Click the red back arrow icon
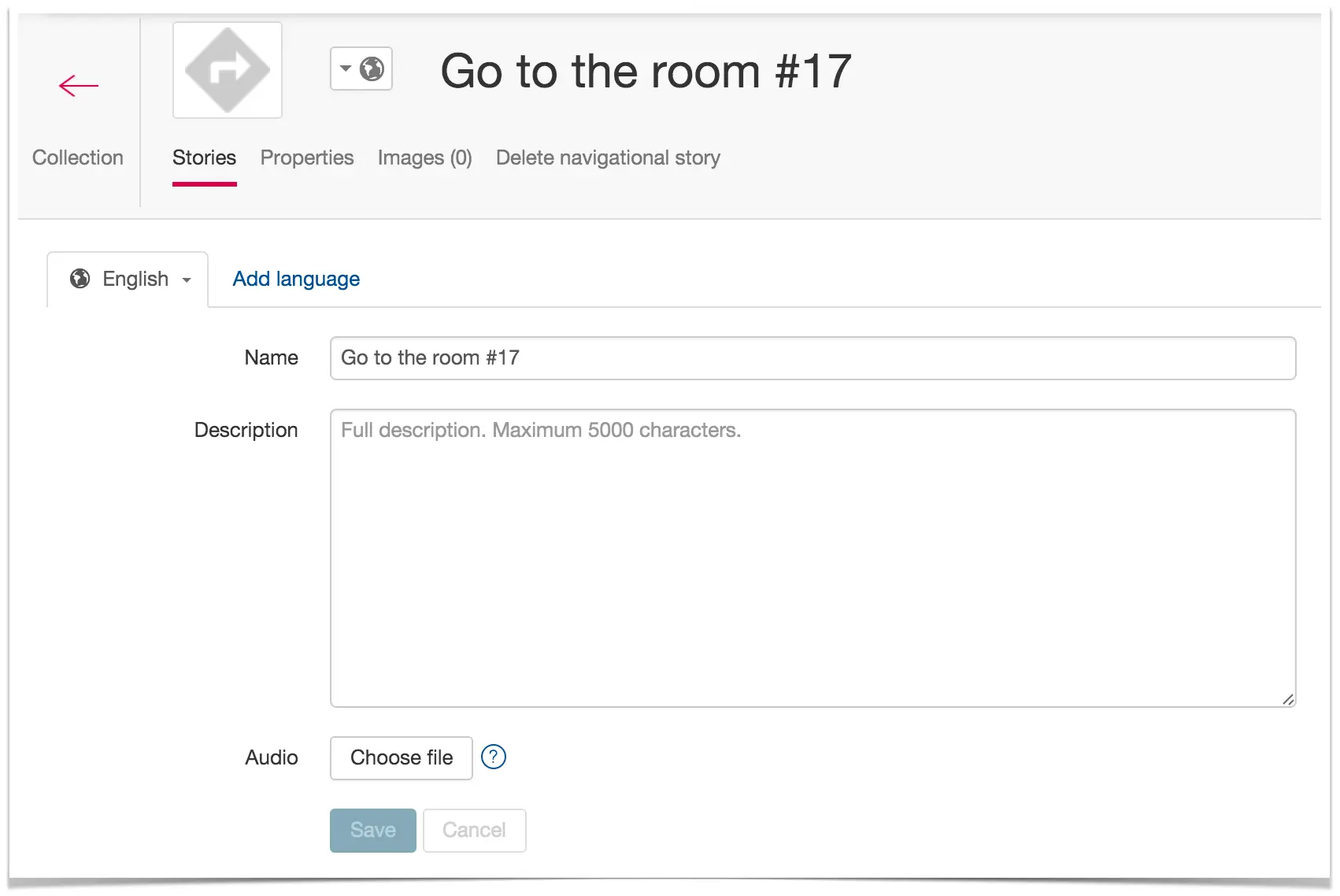The height and width of the screenshot is (896, 1340). coord(79,86)
